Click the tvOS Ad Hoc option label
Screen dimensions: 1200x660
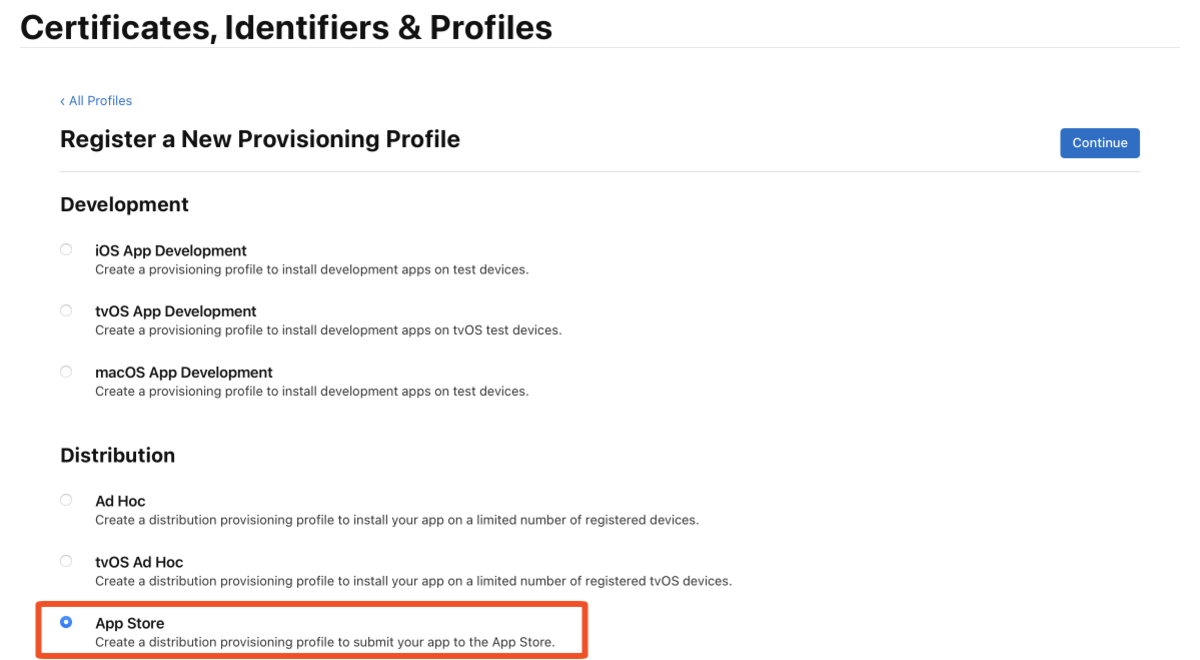coord(139,562)
